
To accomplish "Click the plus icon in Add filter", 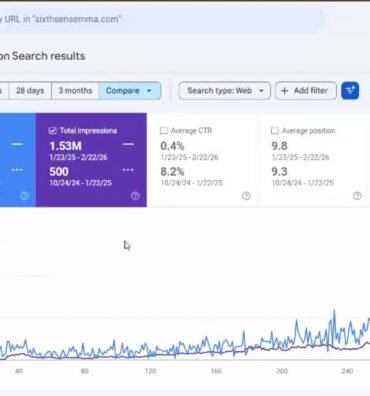I will pyautogui.click(x=284, y=91).
